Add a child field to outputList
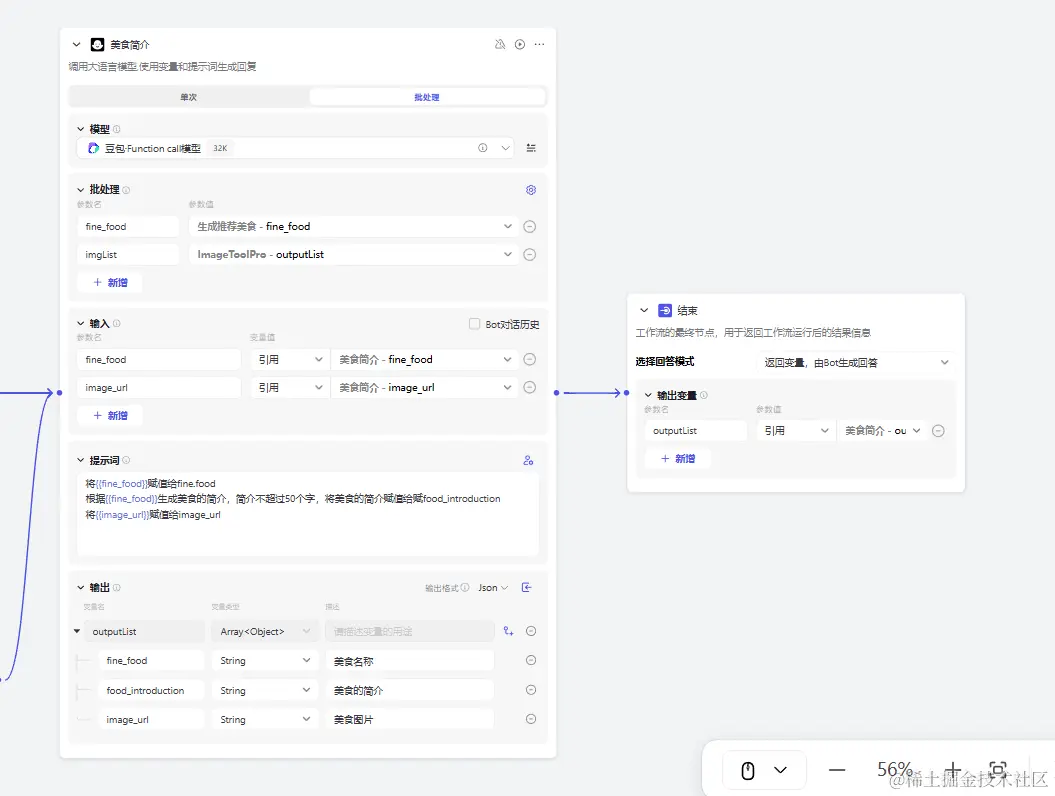 coord(509,631)
